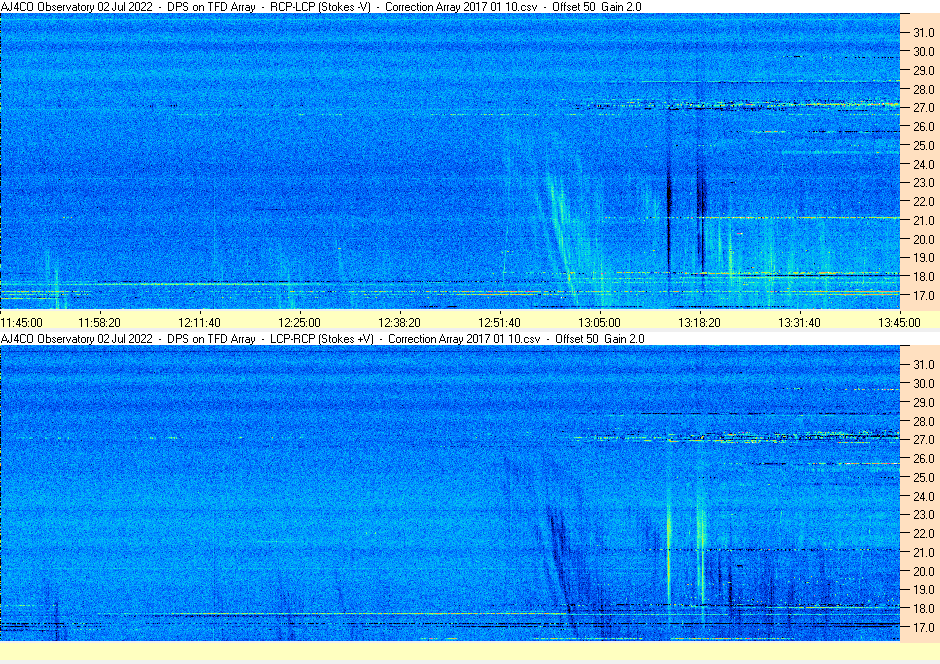Click the 13:18:20 time axis label
Screen dimensions: 940x664
tap(699, 322)
